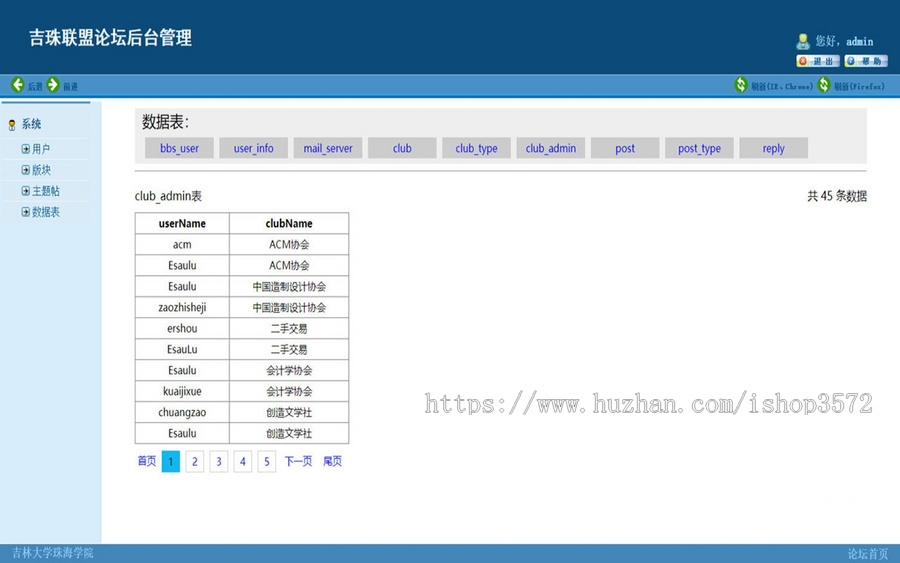Viewport: 900px width, 563px height.
Task: Select the zaozhisheji username cell
Action: point(182,308)
